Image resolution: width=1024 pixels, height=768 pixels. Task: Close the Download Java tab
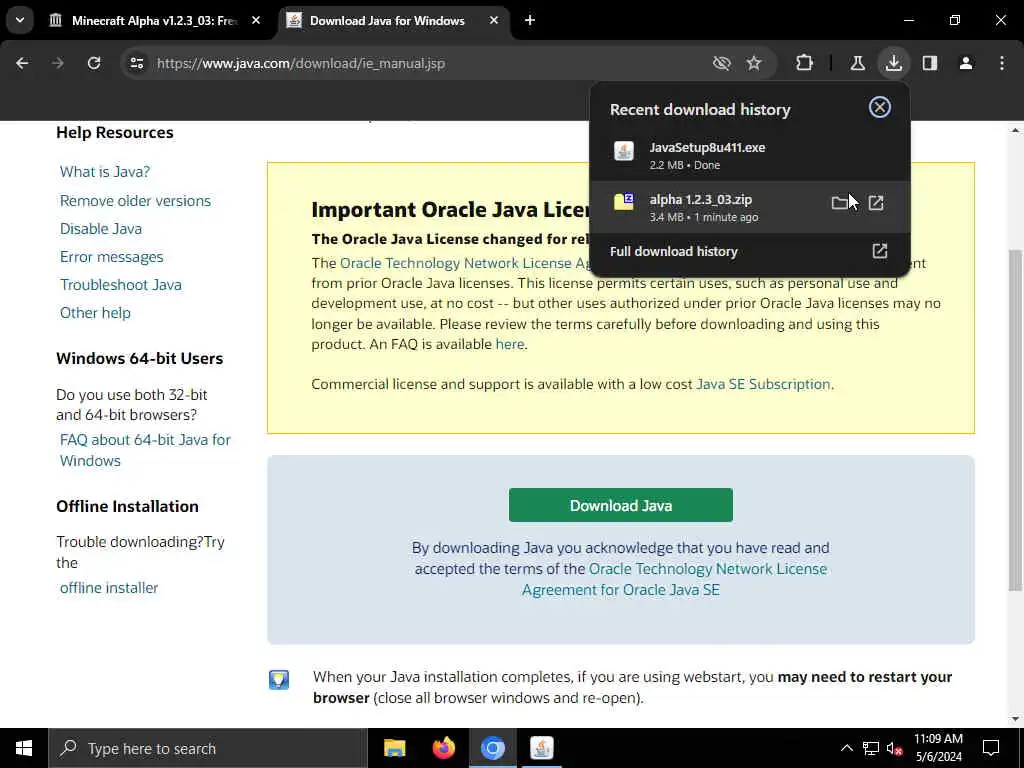(x=494, y=21)
